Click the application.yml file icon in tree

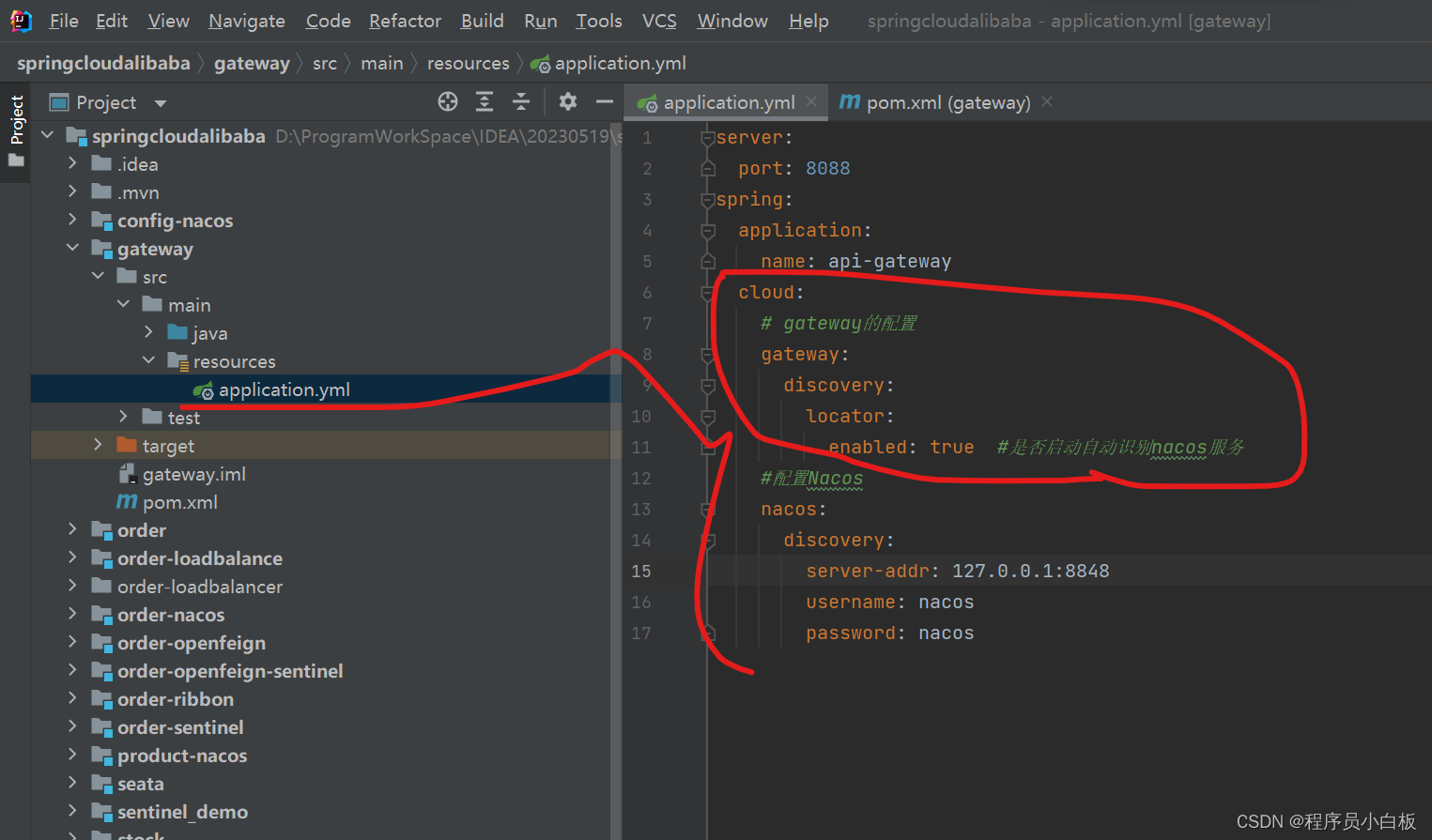click(203, 390)
